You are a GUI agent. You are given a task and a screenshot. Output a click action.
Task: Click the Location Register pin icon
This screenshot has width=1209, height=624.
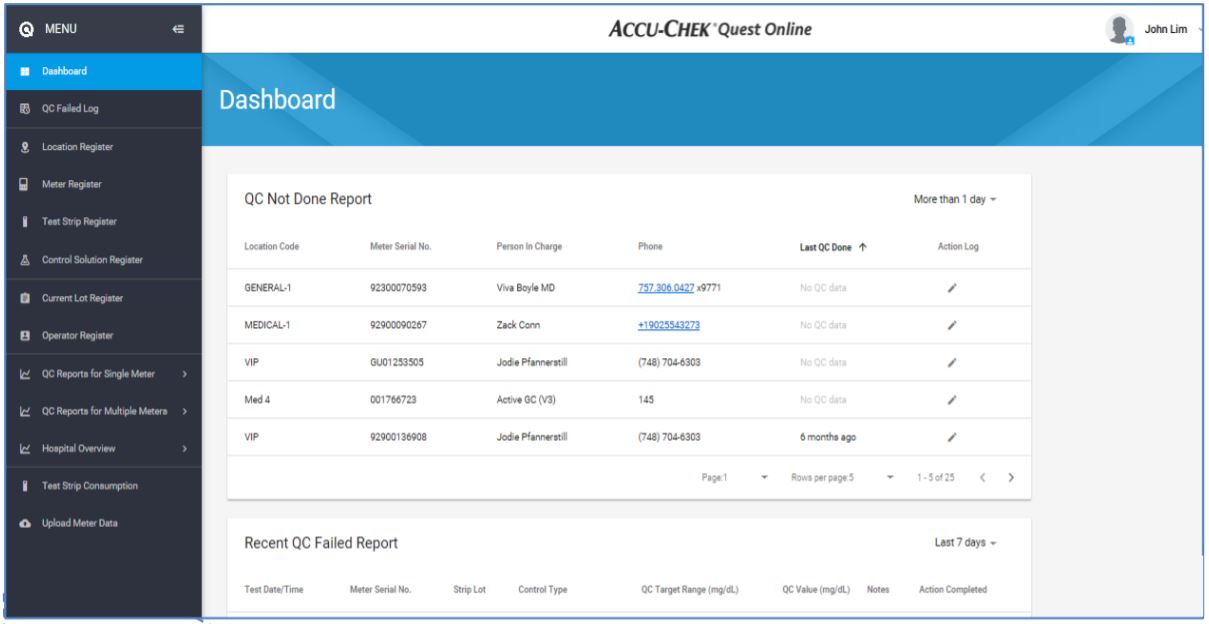[x=23, y=147]
